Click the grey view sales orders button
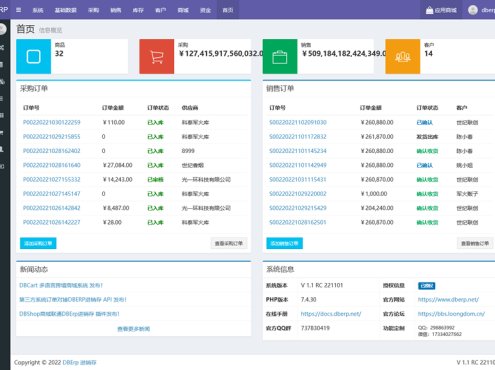The width and height of the screenshot is (495, 370). click(x=475, y=243)
